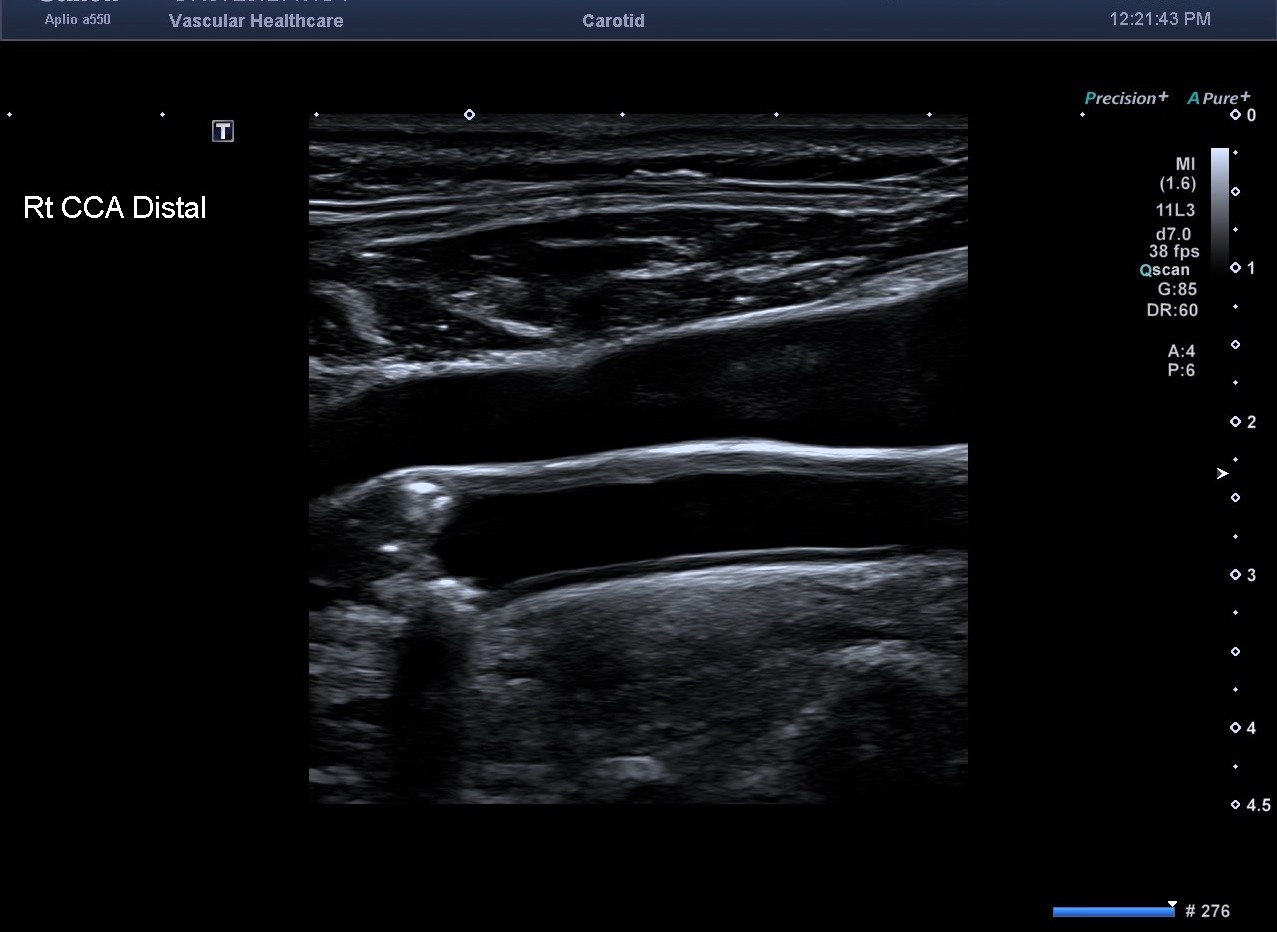Click the depth scale label "0"
The width and height of the screenshot is (1277, 932).
(x=1251, y=116)
